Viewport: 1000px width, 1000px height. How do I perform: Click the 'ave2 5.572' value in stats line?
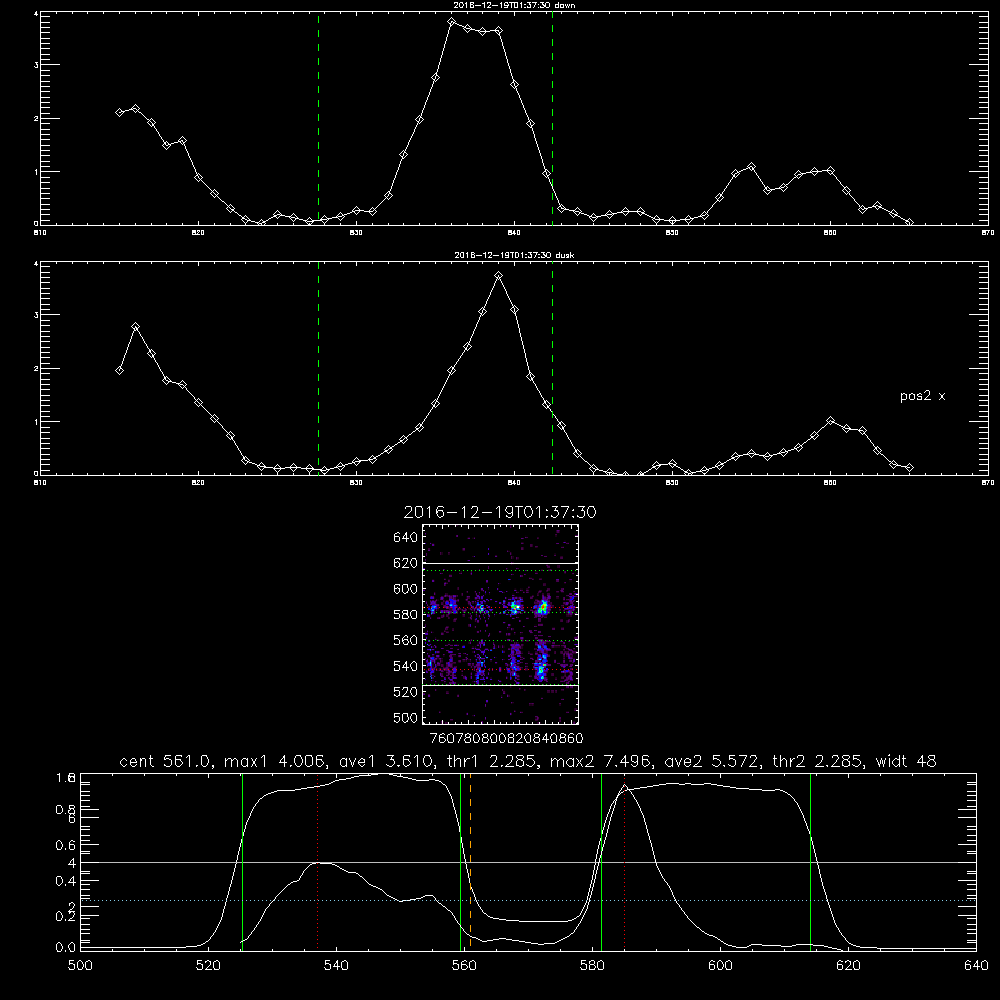coord(710,761)
